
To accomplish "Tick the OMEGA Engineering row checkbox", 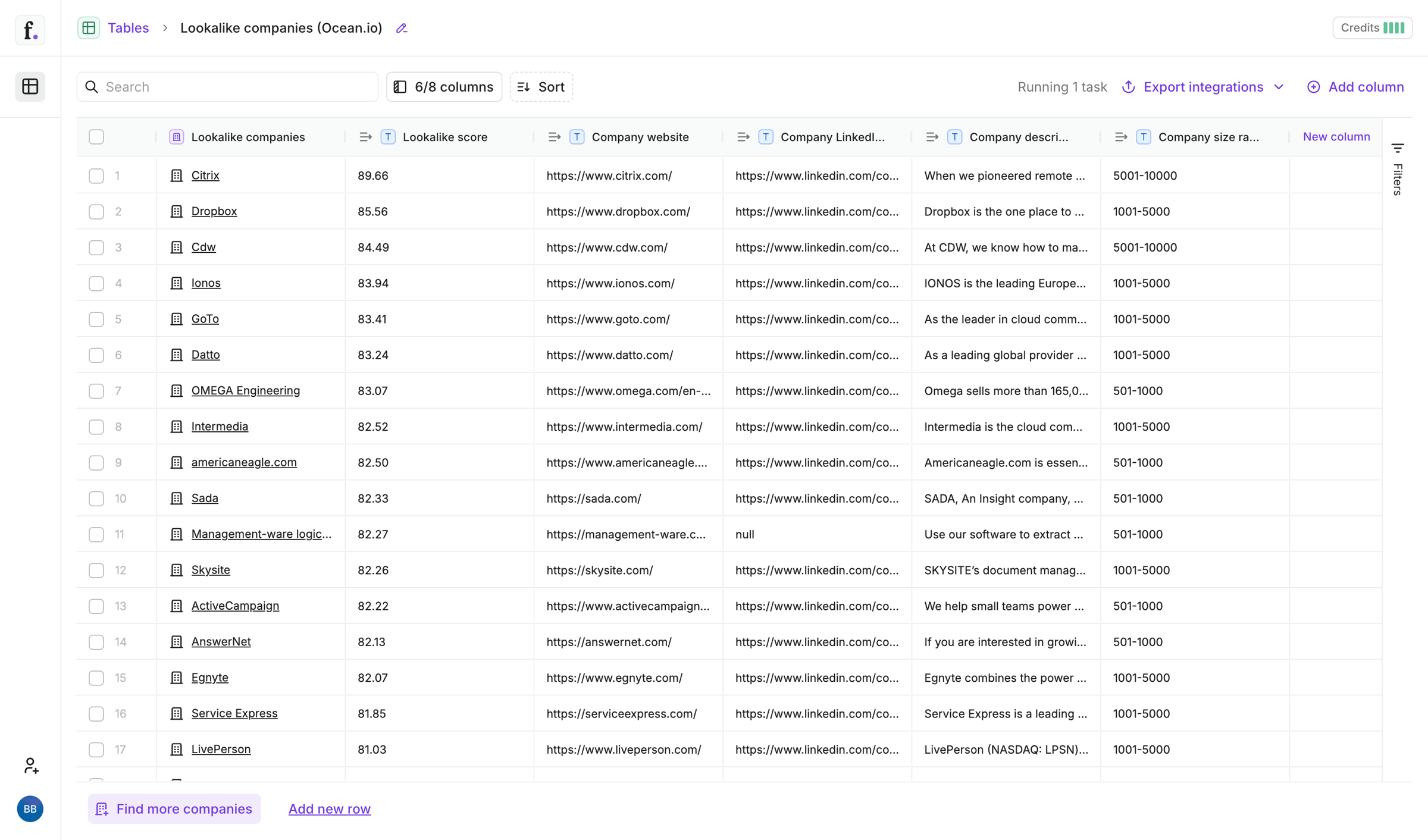I will point(96,391).
